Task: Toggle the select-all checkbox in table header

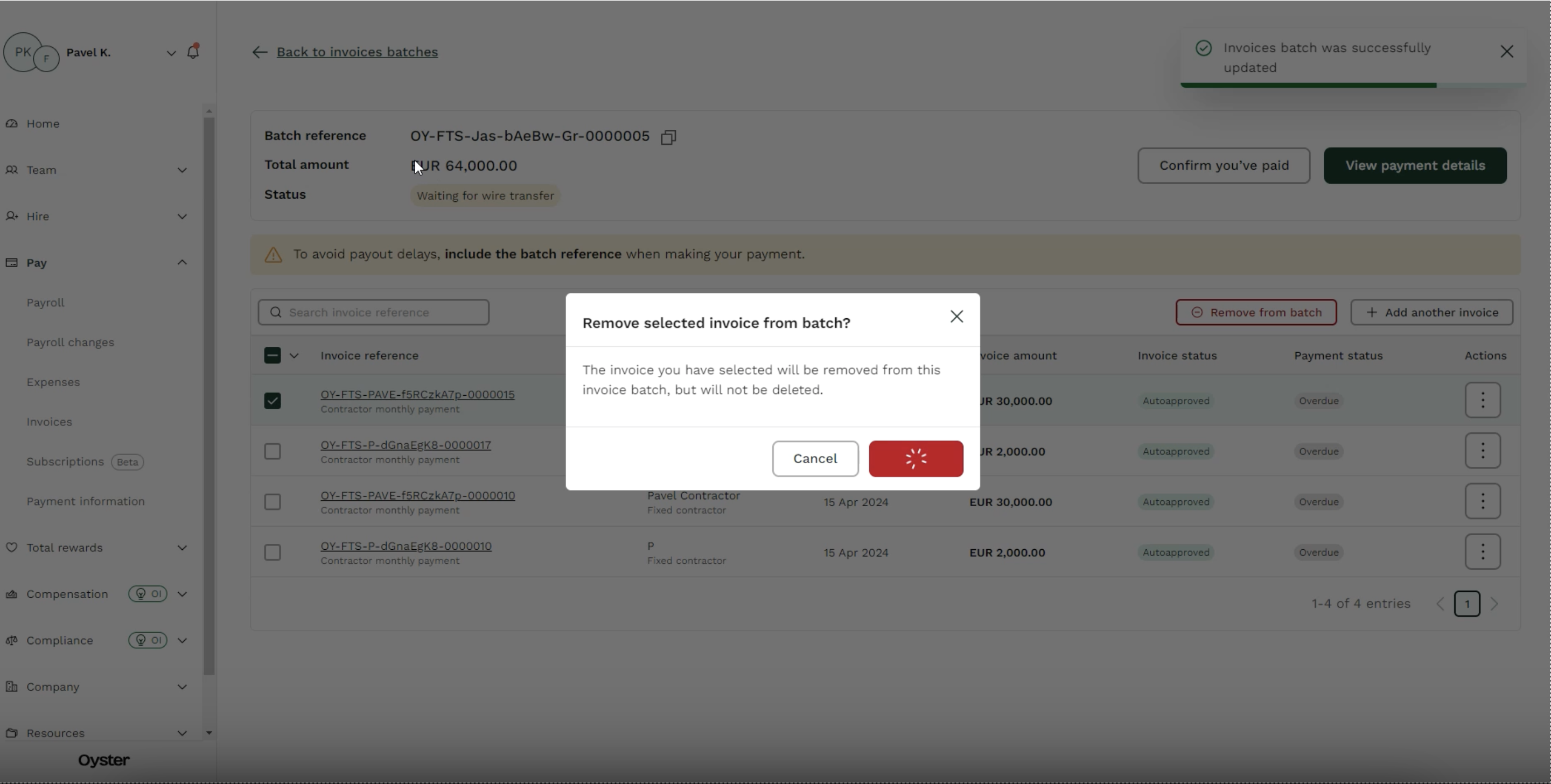Action: (x=272, y=355)
